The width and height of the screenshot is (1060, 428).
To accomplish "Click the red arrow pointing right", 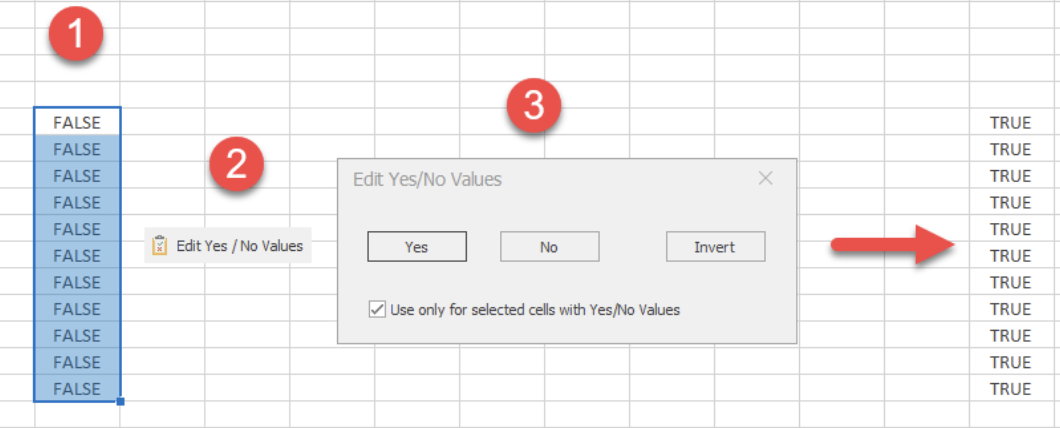I will (892, 245).
